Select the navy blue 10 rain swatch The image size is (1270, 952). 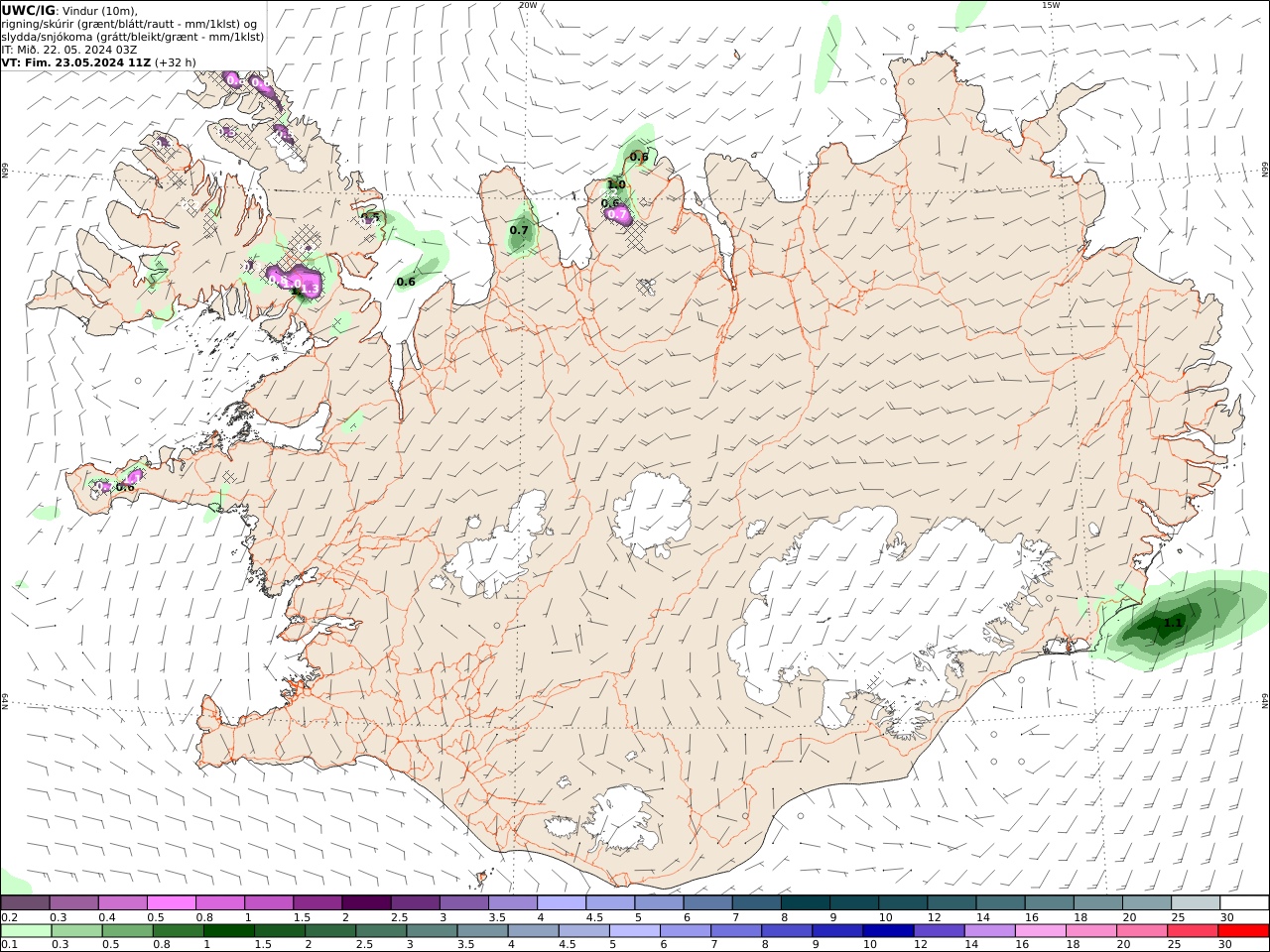[886, 931]
